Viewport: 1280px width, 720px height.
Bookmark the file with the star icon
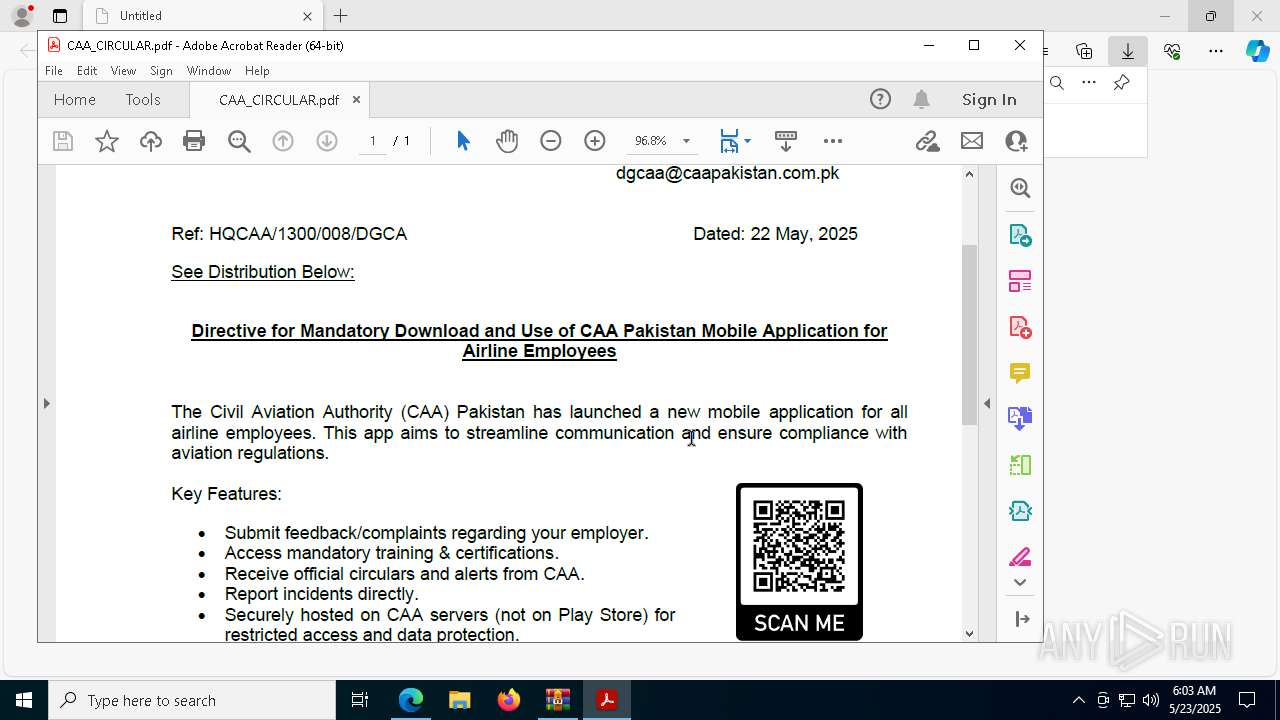[x=107, y=141]
